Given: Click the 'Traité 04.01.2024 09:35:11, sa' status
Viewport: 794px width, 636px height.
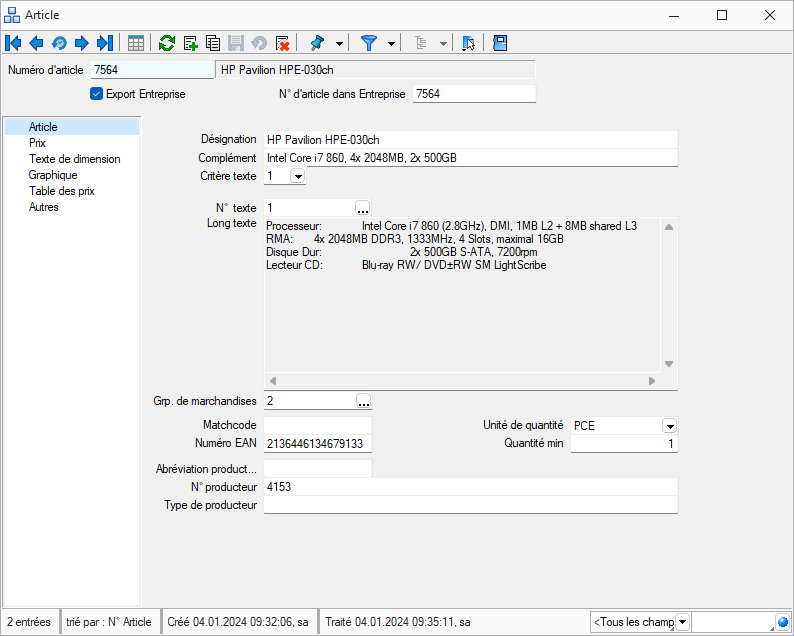Looking at the screenshot, I should (398, 622).
